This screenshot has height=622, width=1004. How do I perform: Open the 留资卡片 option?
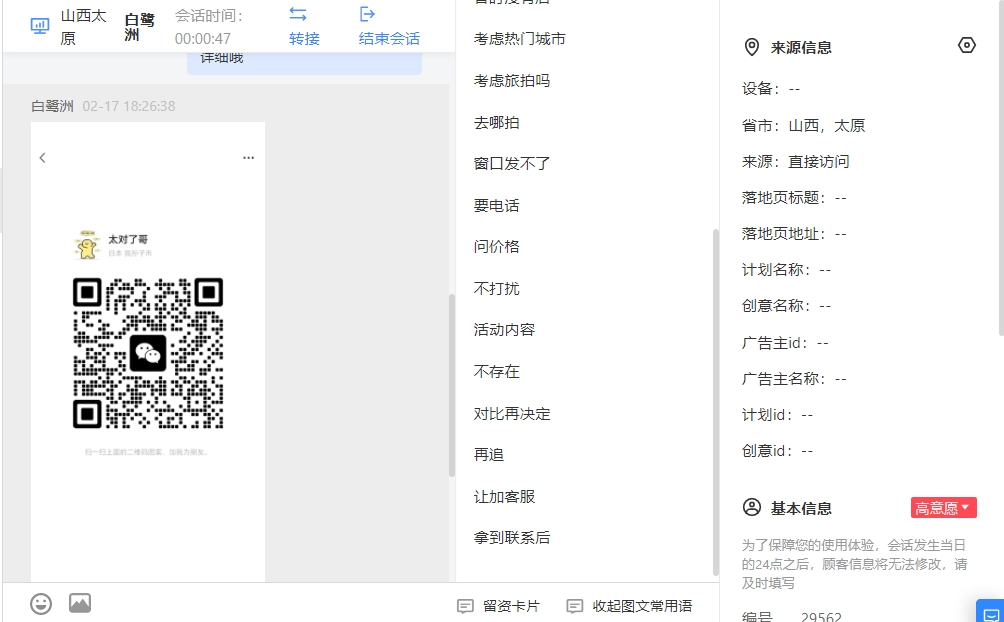click(511, 606)
